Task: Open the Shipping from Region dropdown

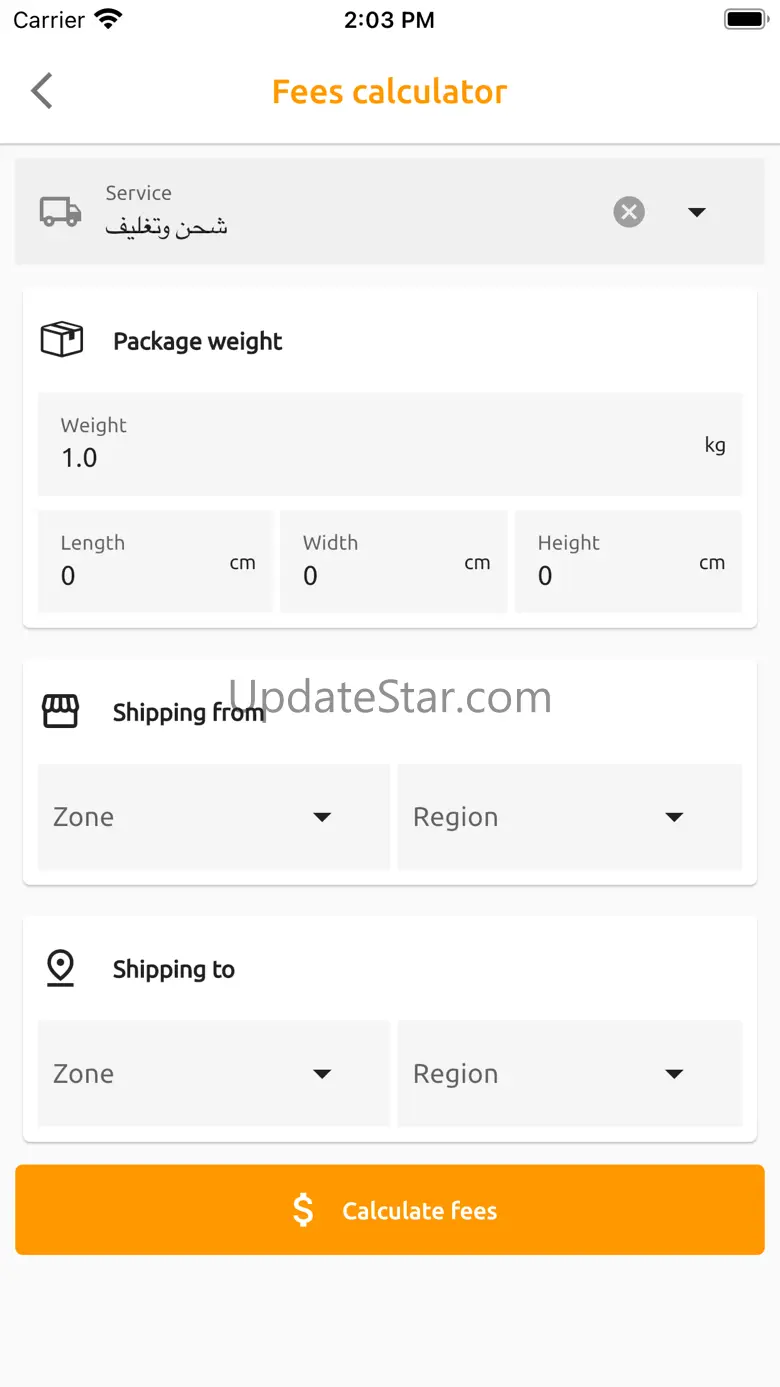Action: [x=570, y=817]
